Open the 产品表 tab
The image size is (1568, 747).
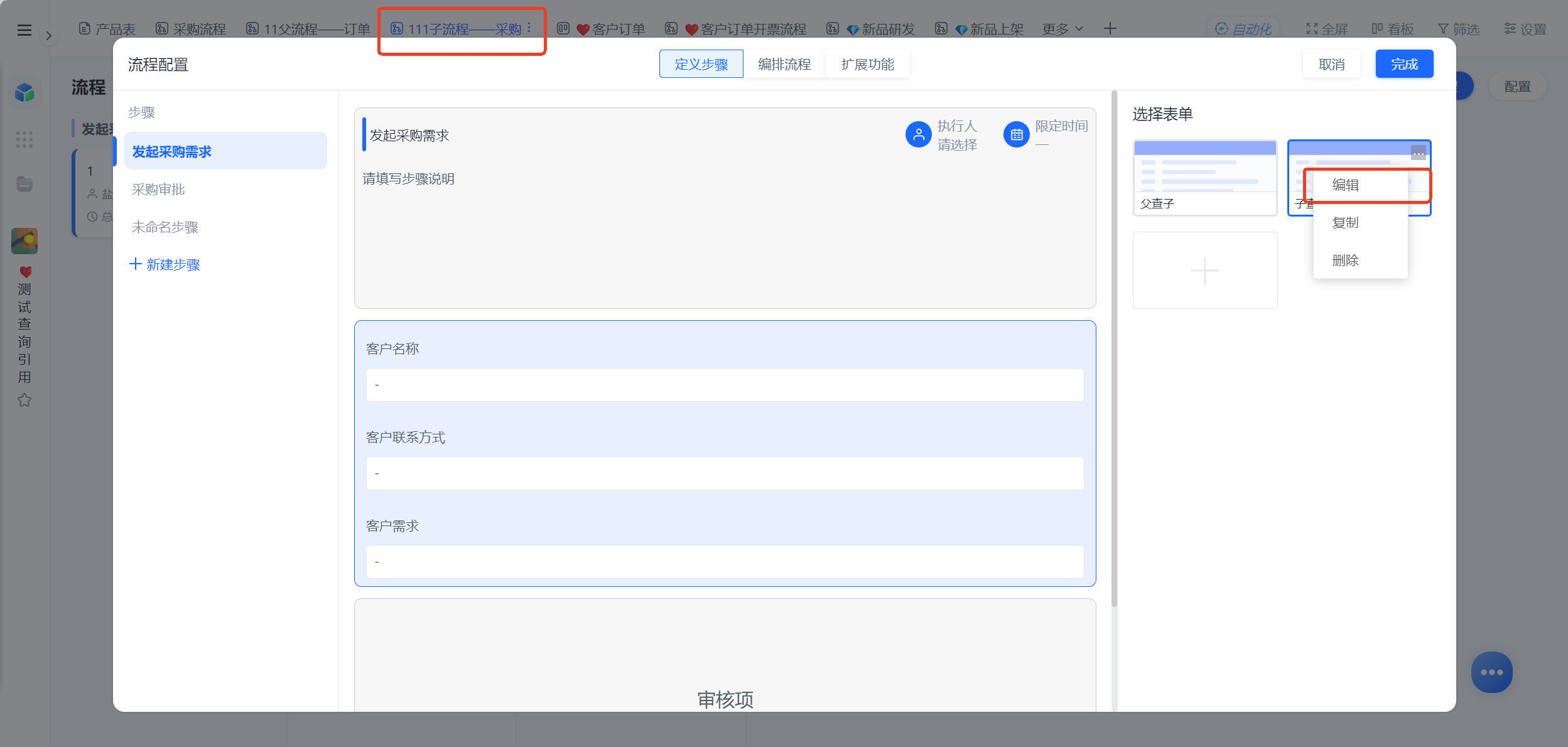[x=107, y=29]
